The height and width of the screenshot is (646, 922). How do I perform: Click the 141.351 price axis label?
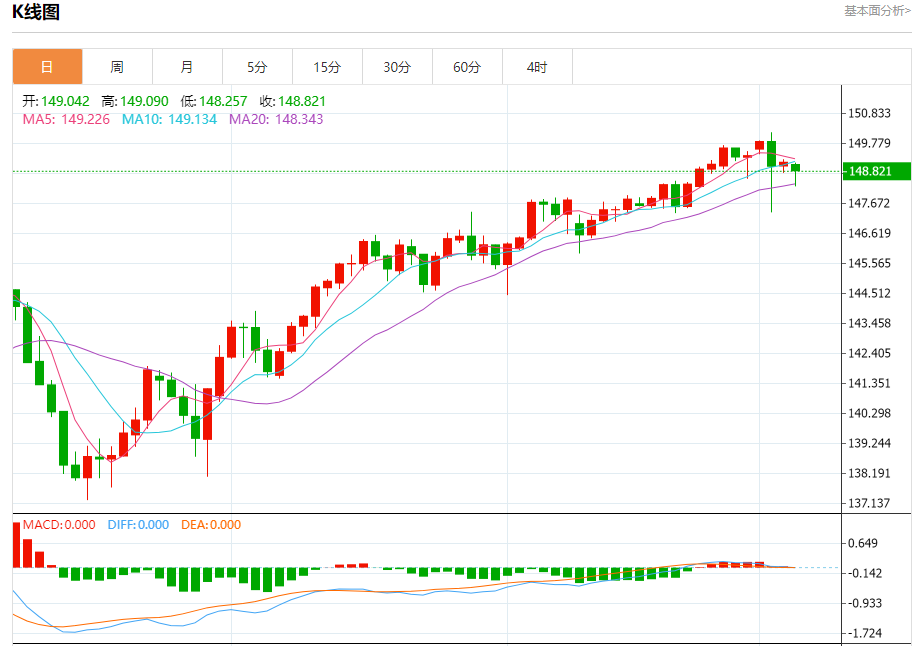(869, 383)
